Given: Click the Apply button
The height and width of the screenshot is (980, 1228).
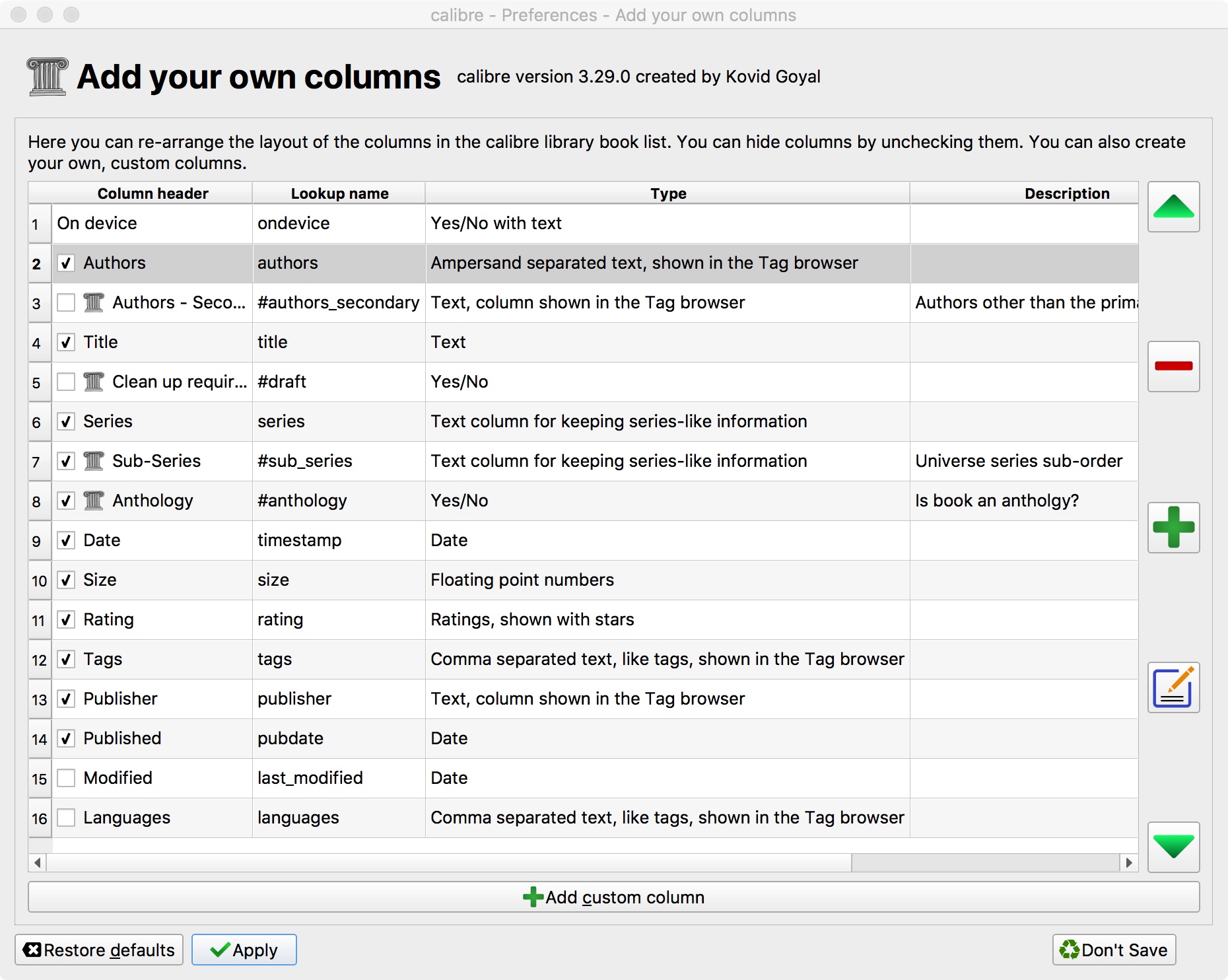Looking at the screenshot, I should pos(244,950).
